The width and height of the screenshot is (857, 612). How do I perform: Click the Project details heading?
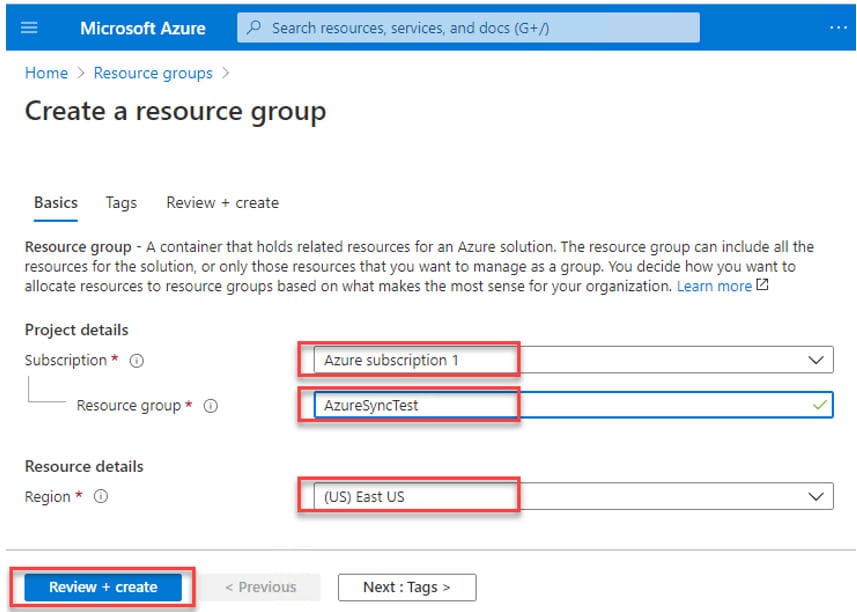77,330
